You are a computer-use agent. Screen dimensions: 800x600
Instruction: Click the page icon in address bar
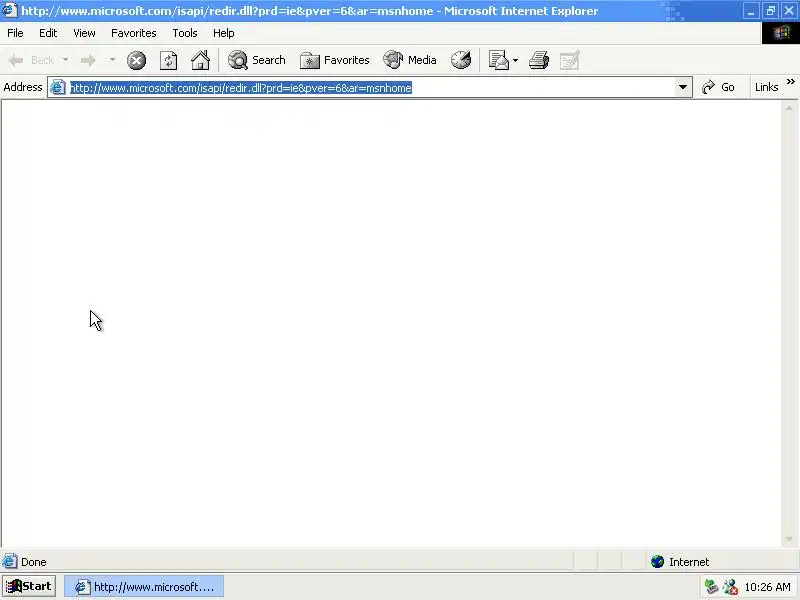[58, 88]
